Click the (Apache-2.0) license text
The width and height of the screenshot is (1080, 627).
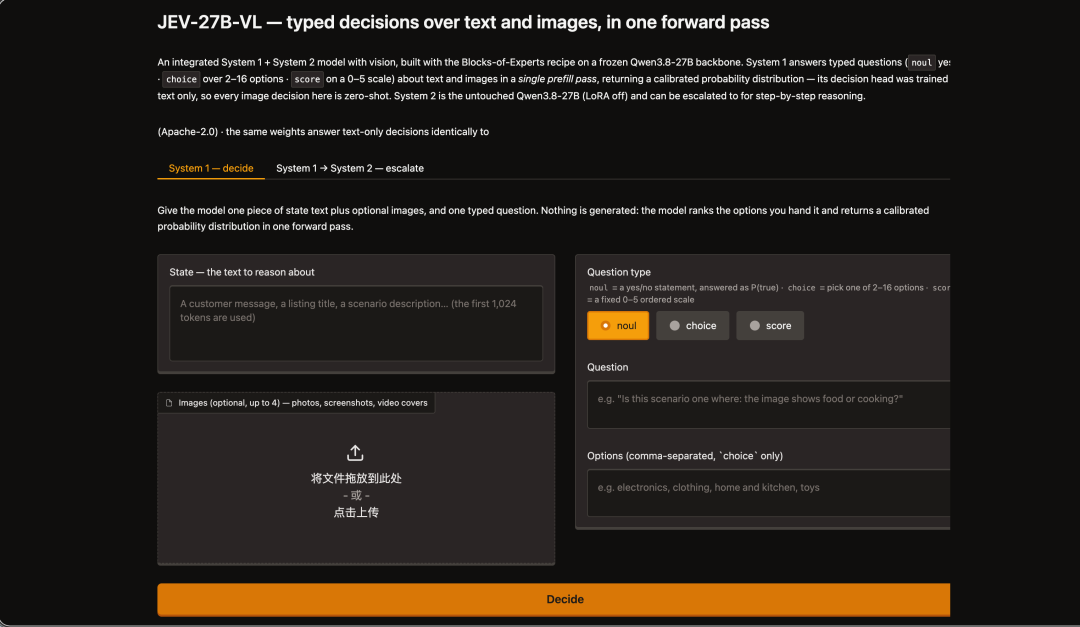(188, 132)
